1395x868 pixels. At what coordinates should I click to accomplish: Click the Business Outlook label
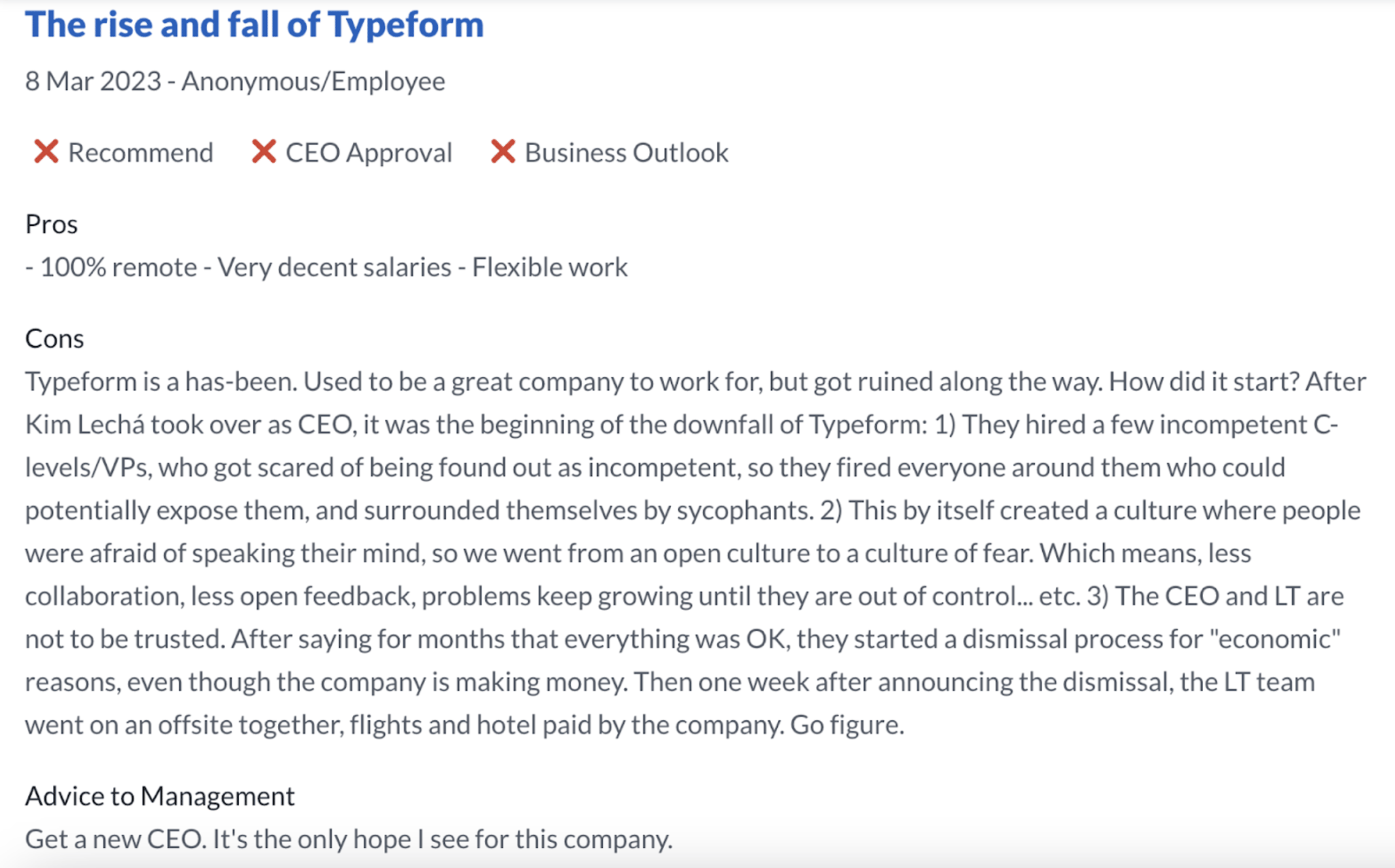627,152
